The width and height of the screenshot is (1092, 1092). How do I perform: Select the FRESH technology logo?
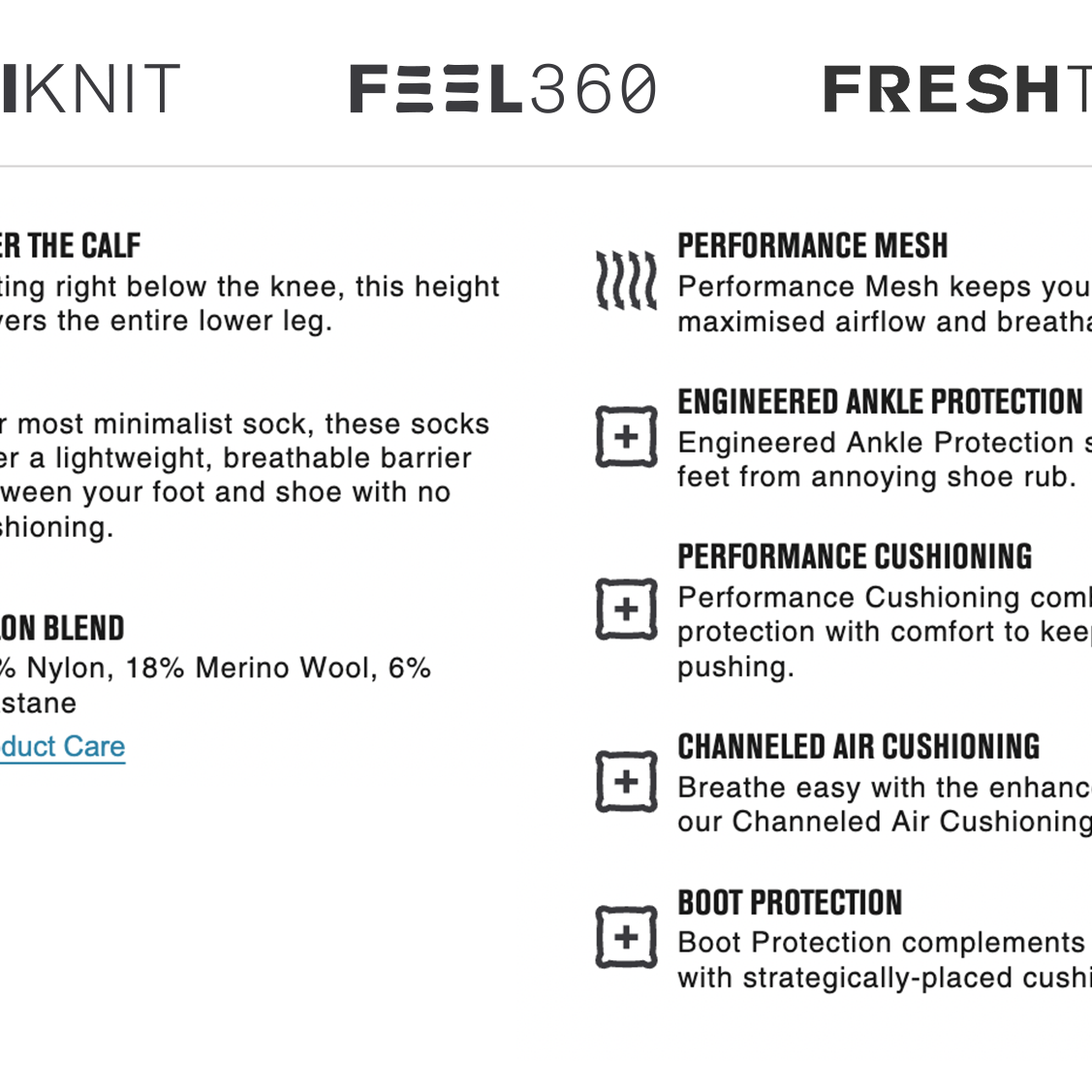pyautogui.click(x=957, y=88)
